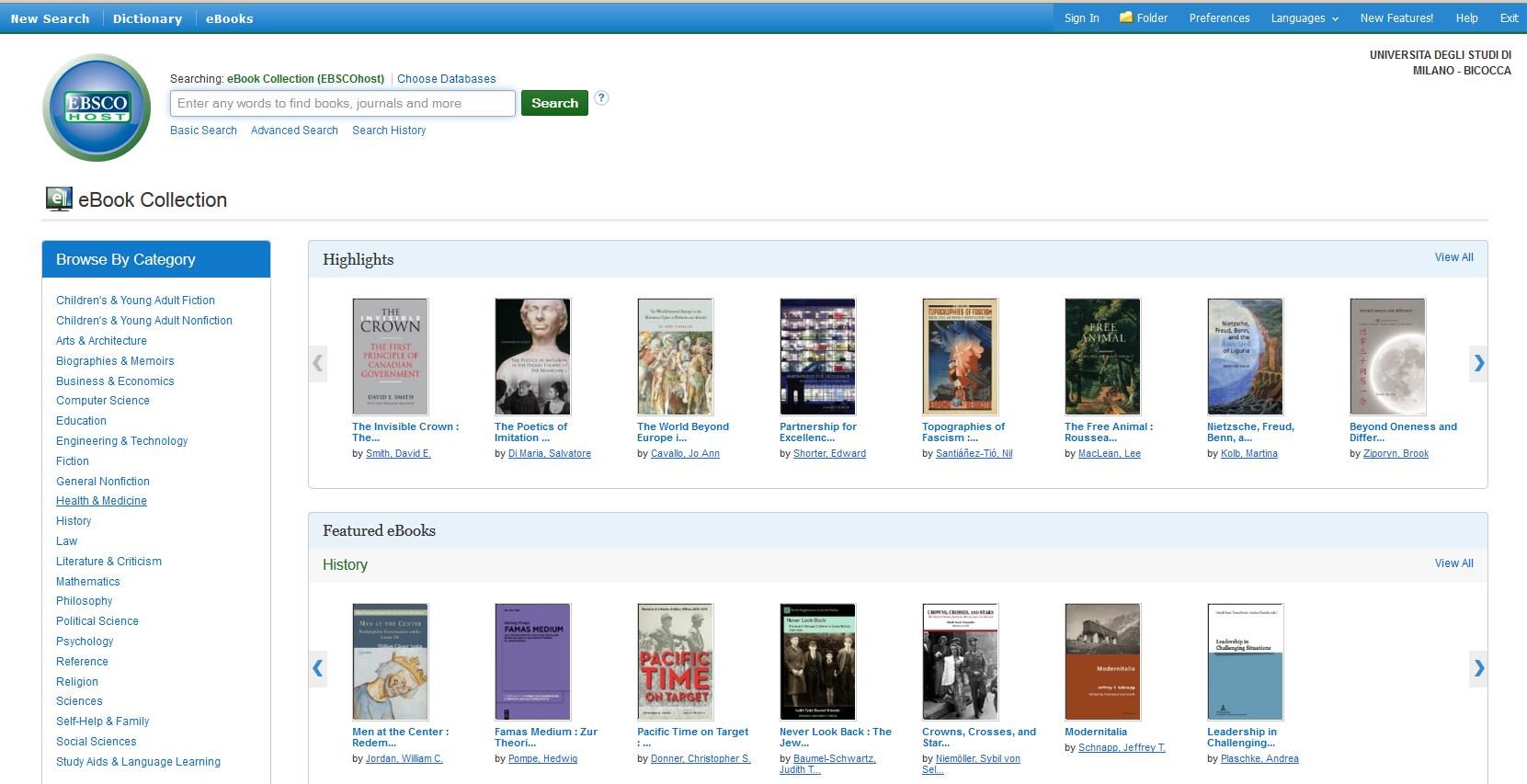
Task: Open author Ziporyn, Brook link
Action: pyautogui.click(x=1396, y=454)
